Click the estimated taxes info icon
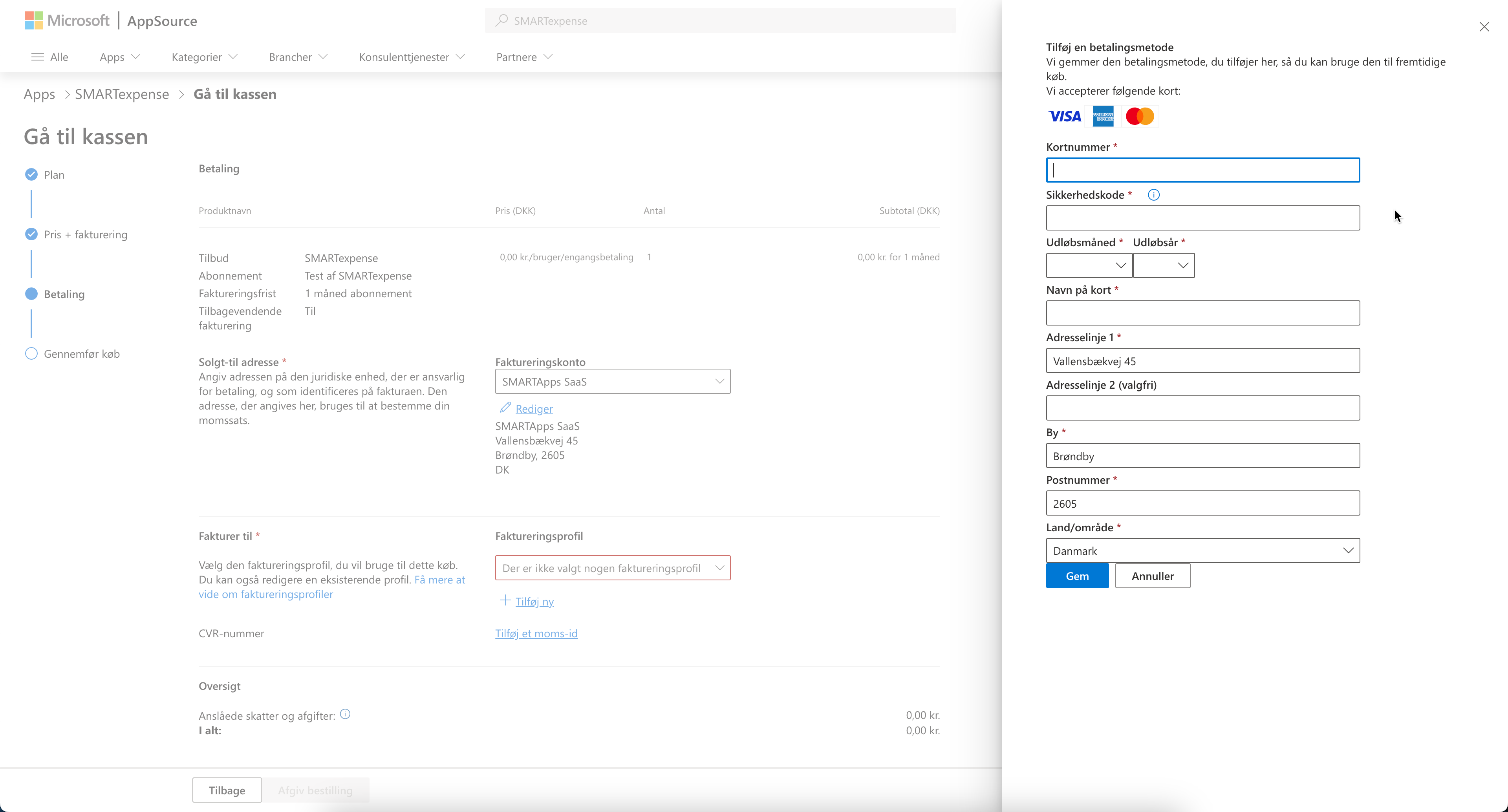 click(346, 714)
